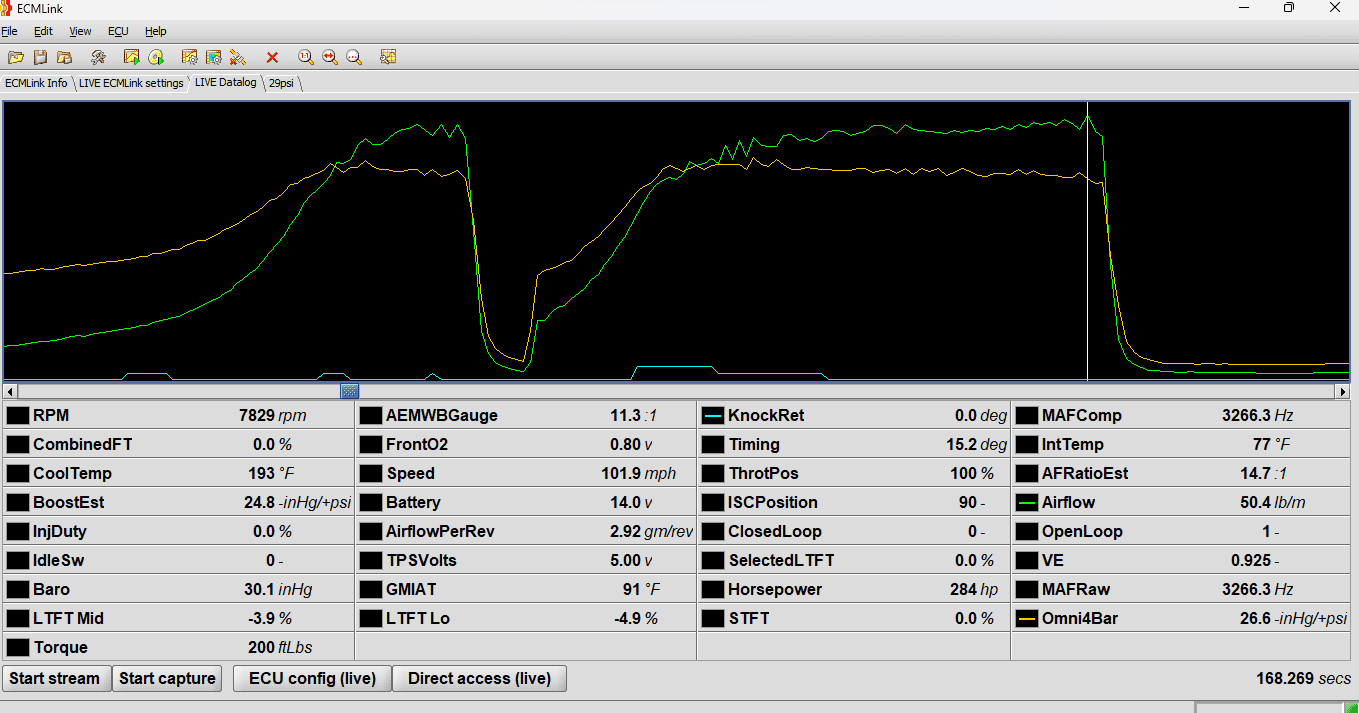Screen dimensions: 1359x713
Task: Click the Start capture button
Action: coord(167,678)
